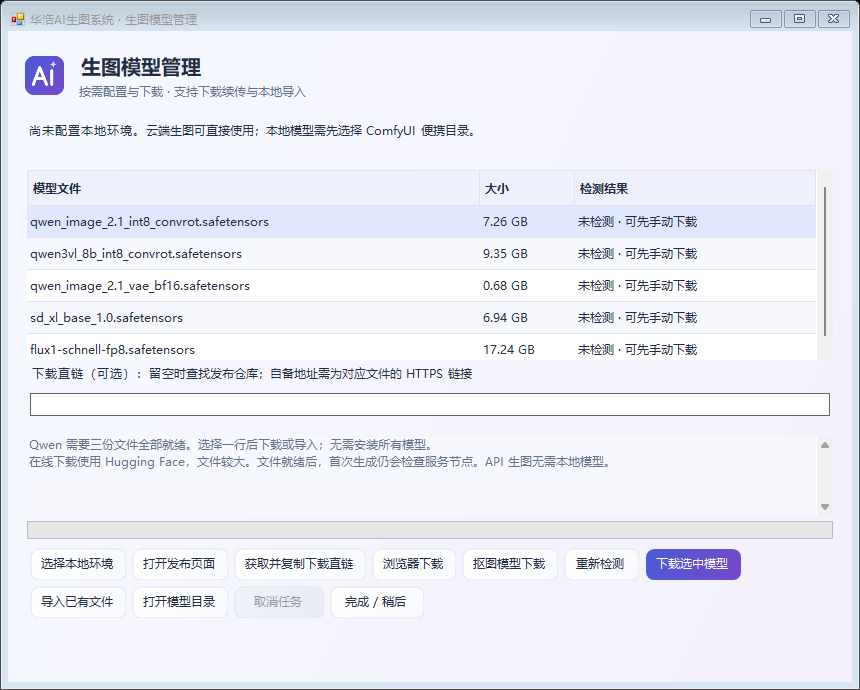Start 浏览器下载
Viewport: 860px width, 690px height.
tap(414, 564)
